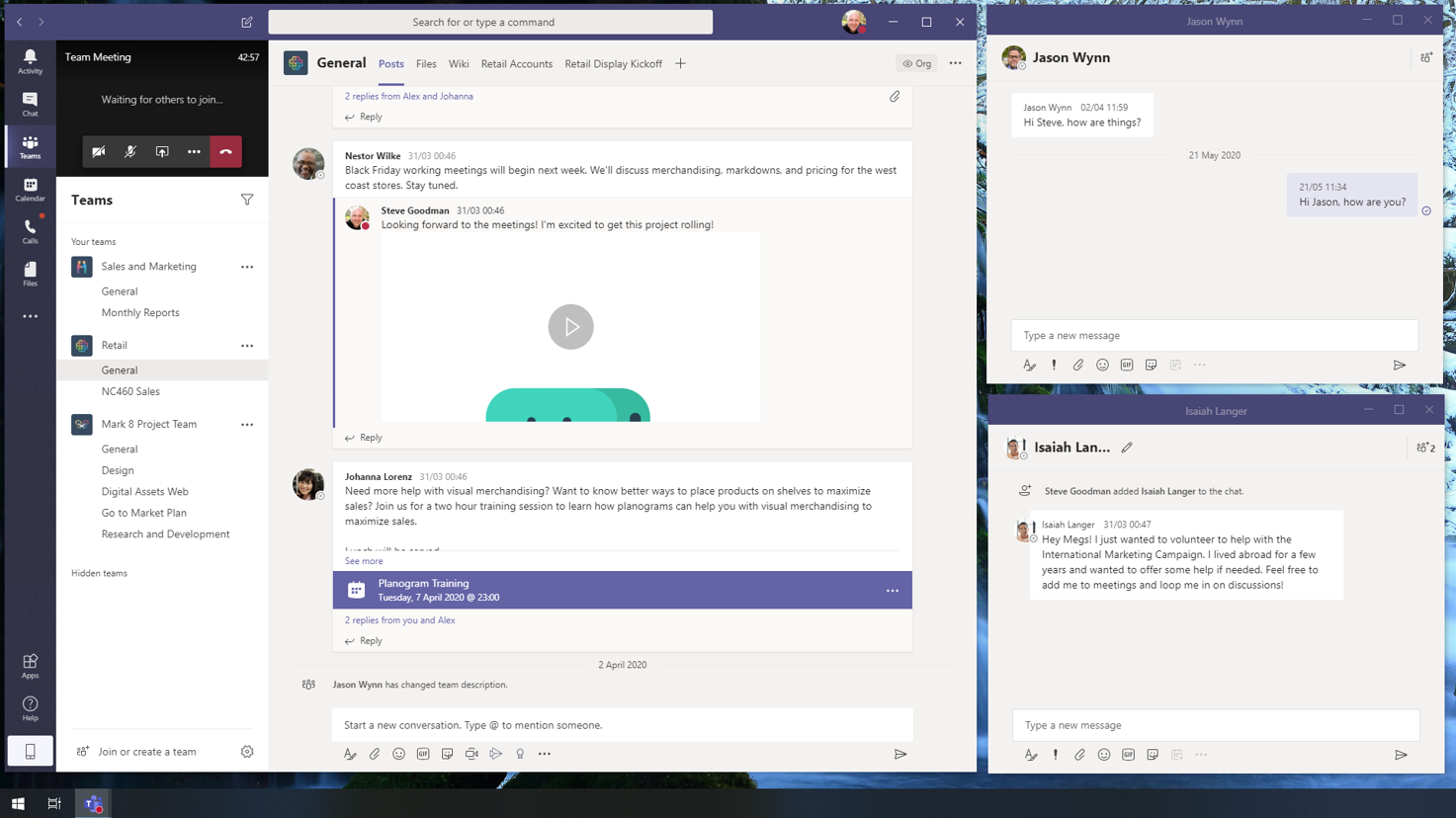Open more options for Sales and Marketing team
The height and width of the screenshot is (818, 1456).
[x=247, y=267]
